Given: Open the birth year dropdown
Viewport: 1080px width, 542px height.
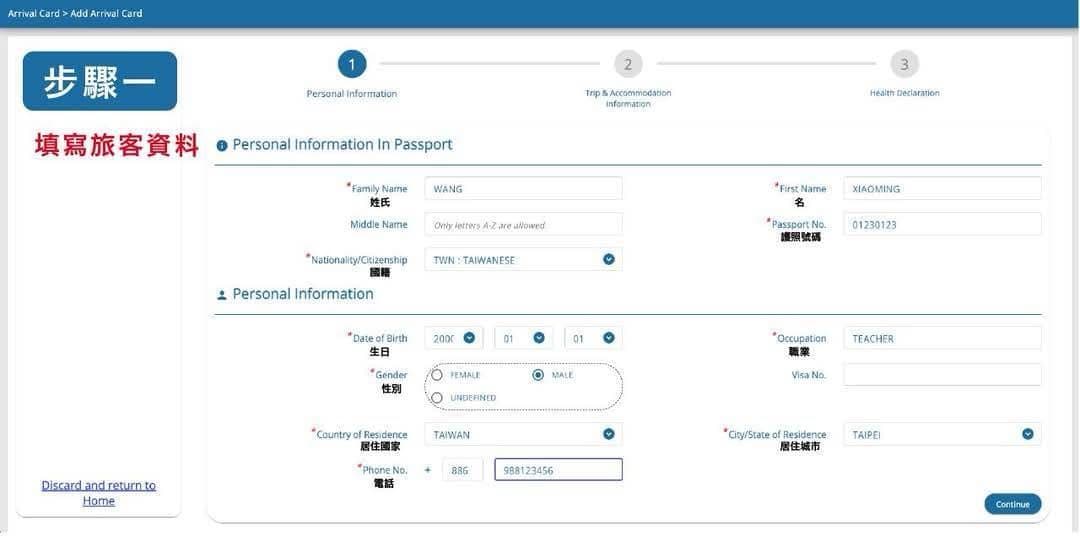Looking at the screenshot, I should [454, 338].
